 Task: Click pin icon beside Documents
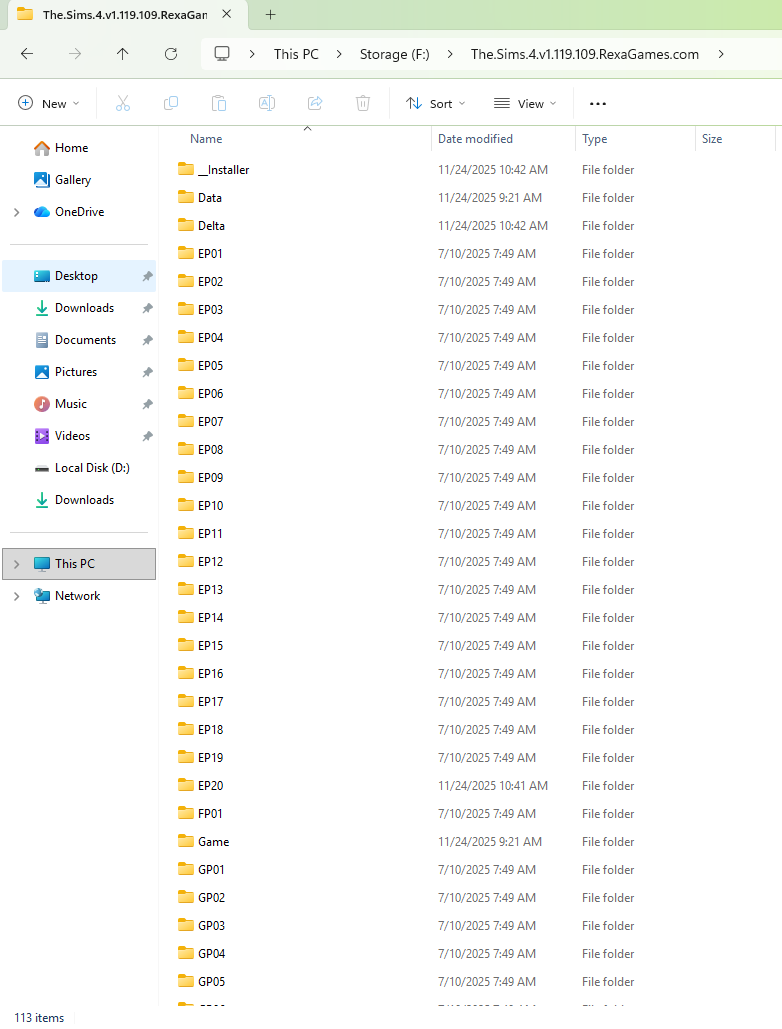pyautogui.click(x=147, y=340)
